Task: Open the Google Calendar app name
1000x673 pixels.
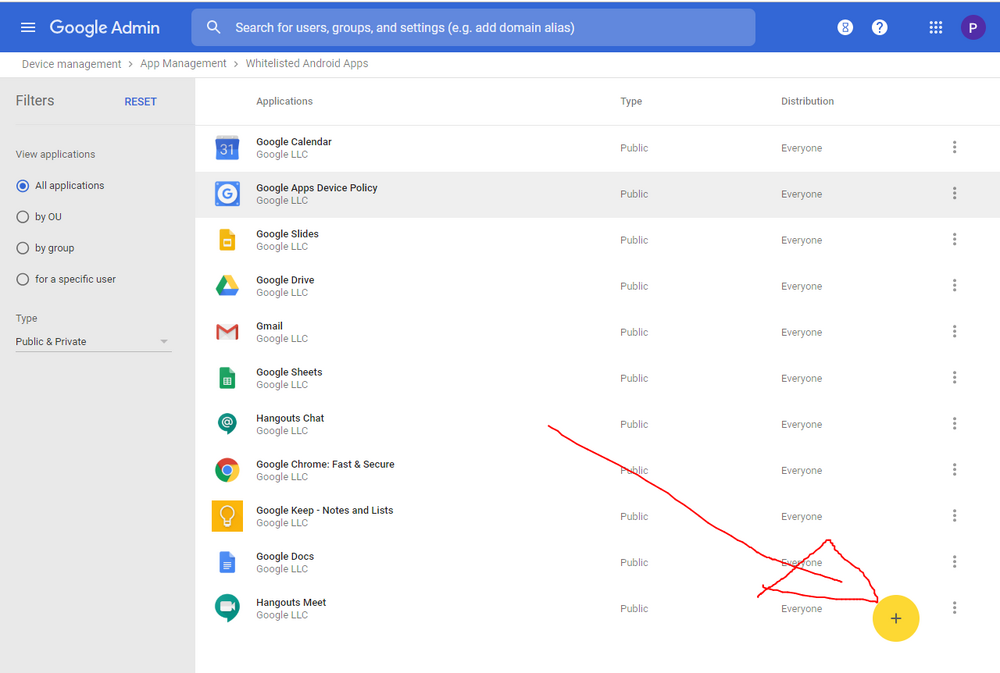Action: (x=294, y=142)
